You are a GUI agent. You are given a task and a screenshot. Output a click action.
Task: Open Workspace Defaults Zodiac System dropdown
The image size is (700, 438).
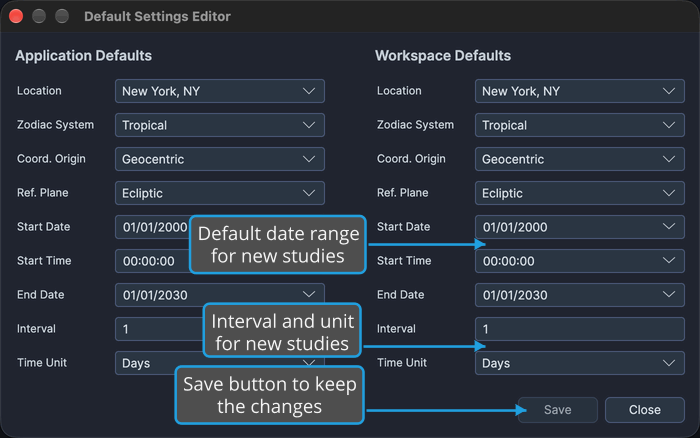tap(579, 125)
